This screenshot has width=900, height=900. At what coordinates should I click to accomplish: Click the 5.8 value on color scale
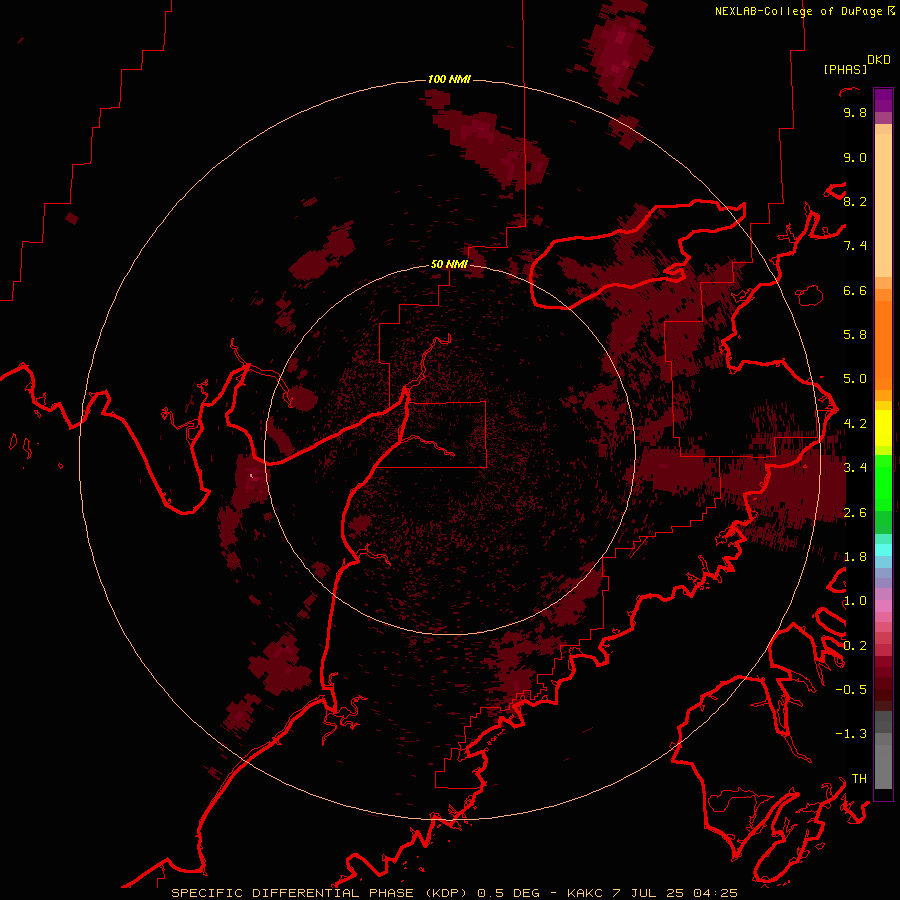pos(855,335)
